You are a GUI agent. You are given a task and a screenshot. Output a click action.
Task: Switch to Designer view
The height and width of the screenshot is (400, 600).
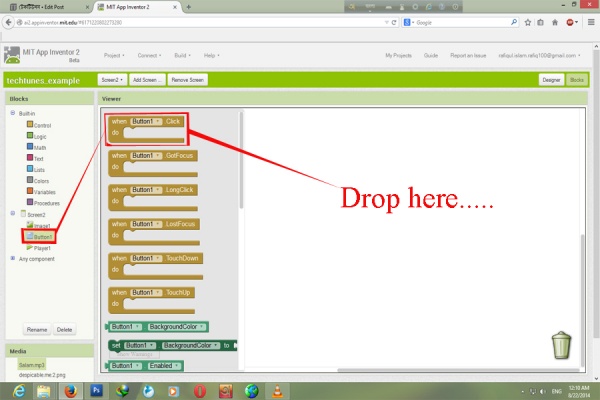(x=551, y=80)
